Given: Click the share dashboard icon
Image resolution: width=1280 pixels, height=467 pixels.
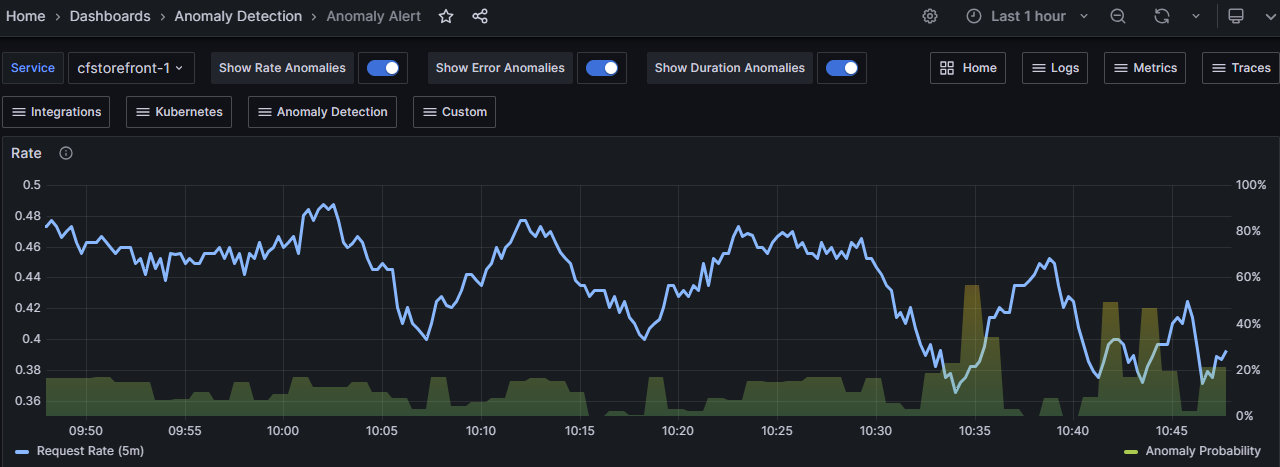Looking at the screenshot, I should [480, 16].
